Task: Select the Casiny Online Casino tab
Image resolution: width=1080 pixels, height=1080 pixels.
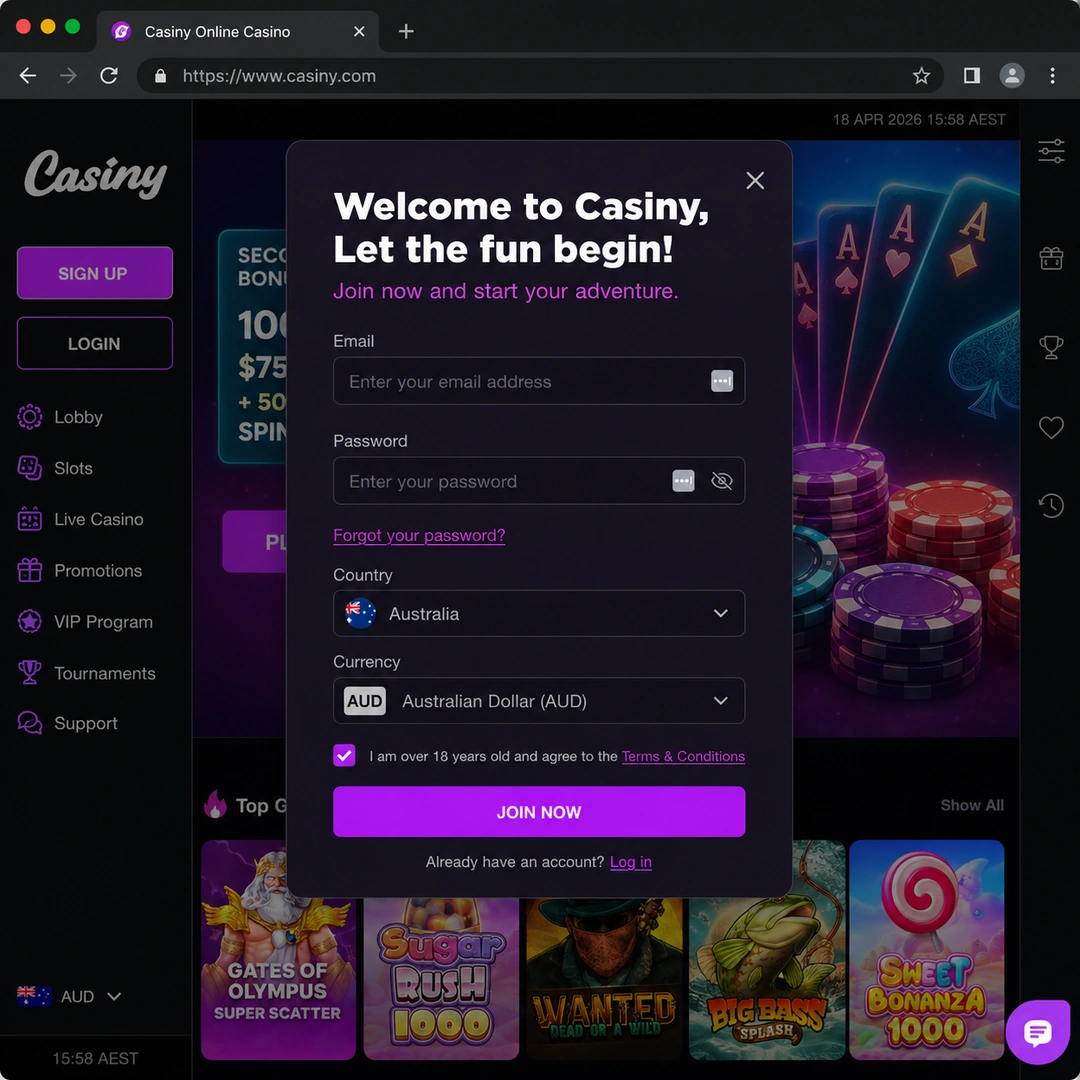Action: (x=238, y=32)
